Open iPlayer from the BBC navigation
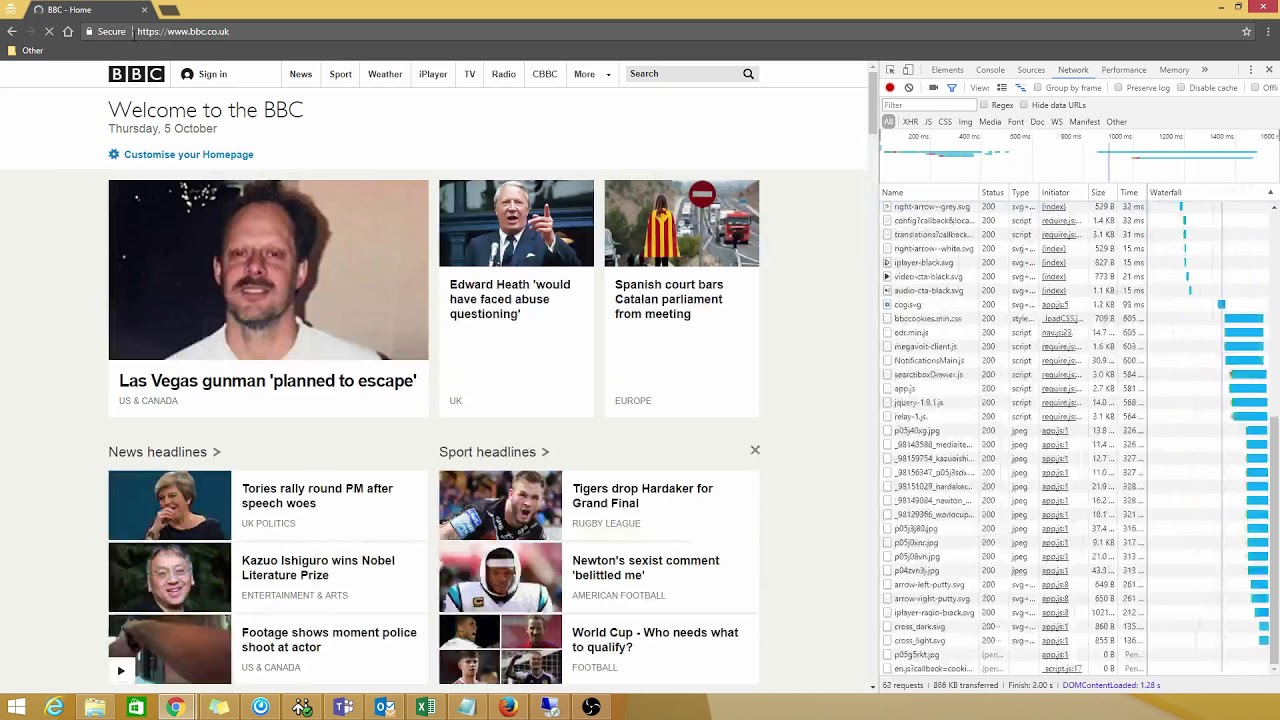 [433, 74]
